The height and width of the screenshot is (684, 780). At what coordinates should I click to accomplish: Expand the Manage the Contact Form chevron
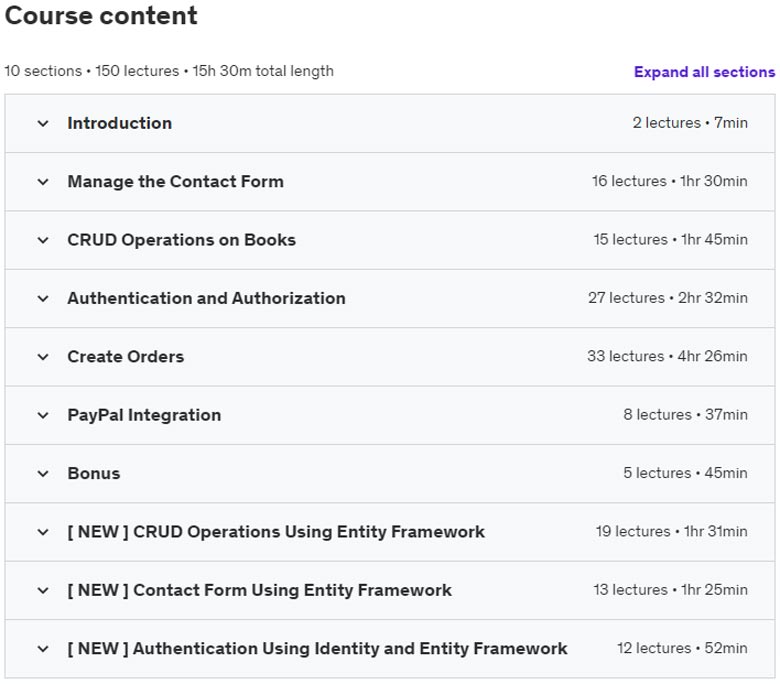[x=43, y=182]
